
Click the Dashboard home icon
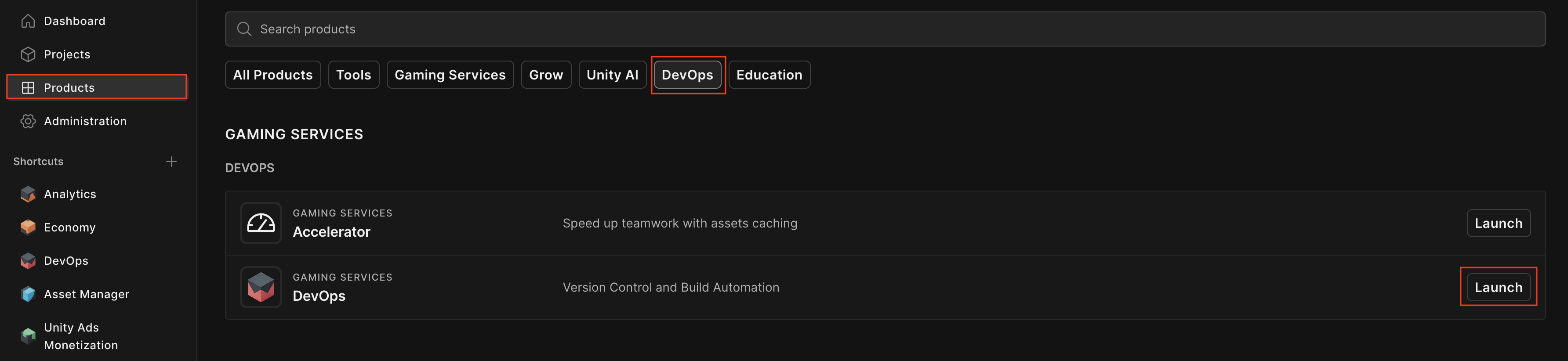(28, 22)
